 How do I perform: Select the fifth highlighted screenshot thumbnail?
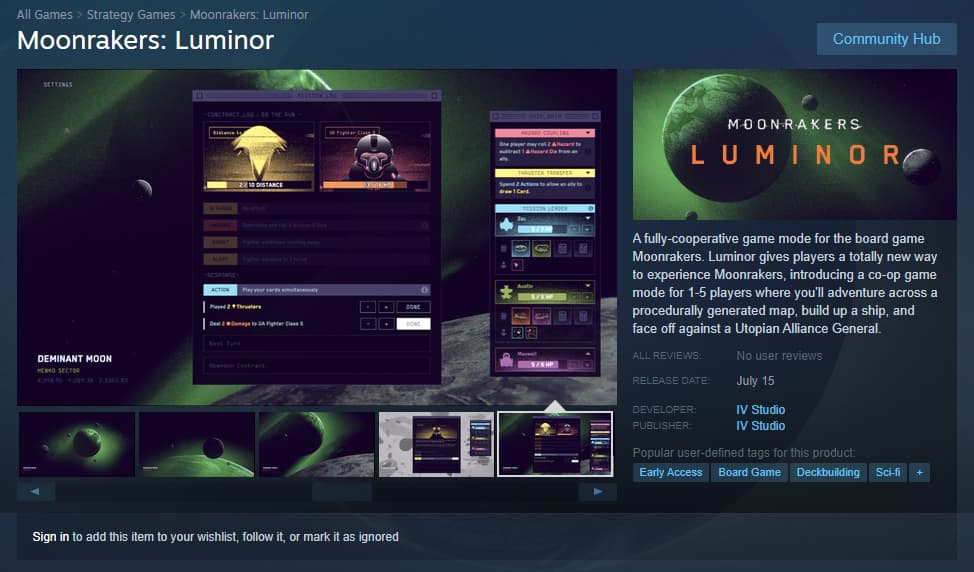[555, 444]
